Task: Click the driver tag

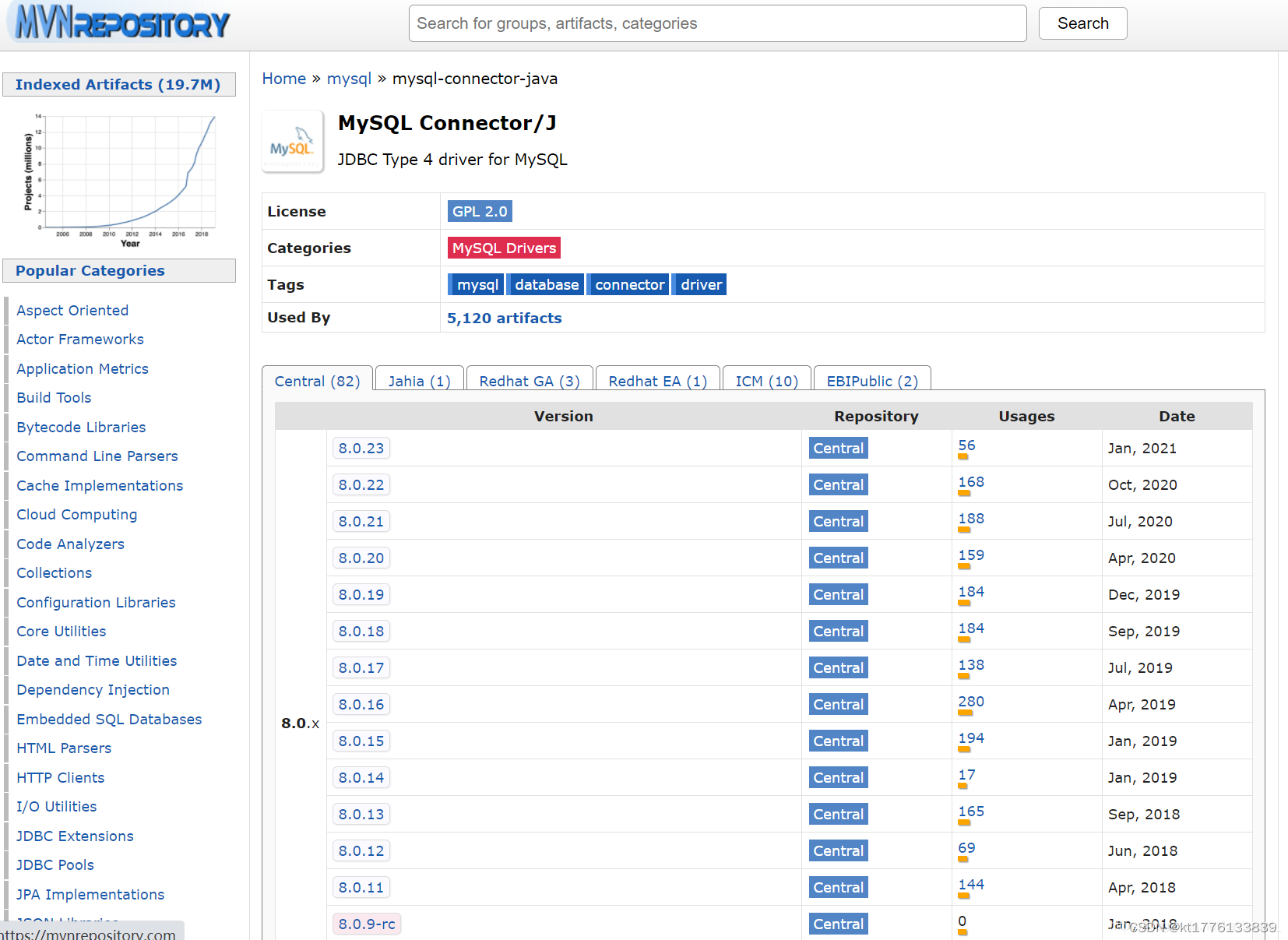Action: point(700,284)
